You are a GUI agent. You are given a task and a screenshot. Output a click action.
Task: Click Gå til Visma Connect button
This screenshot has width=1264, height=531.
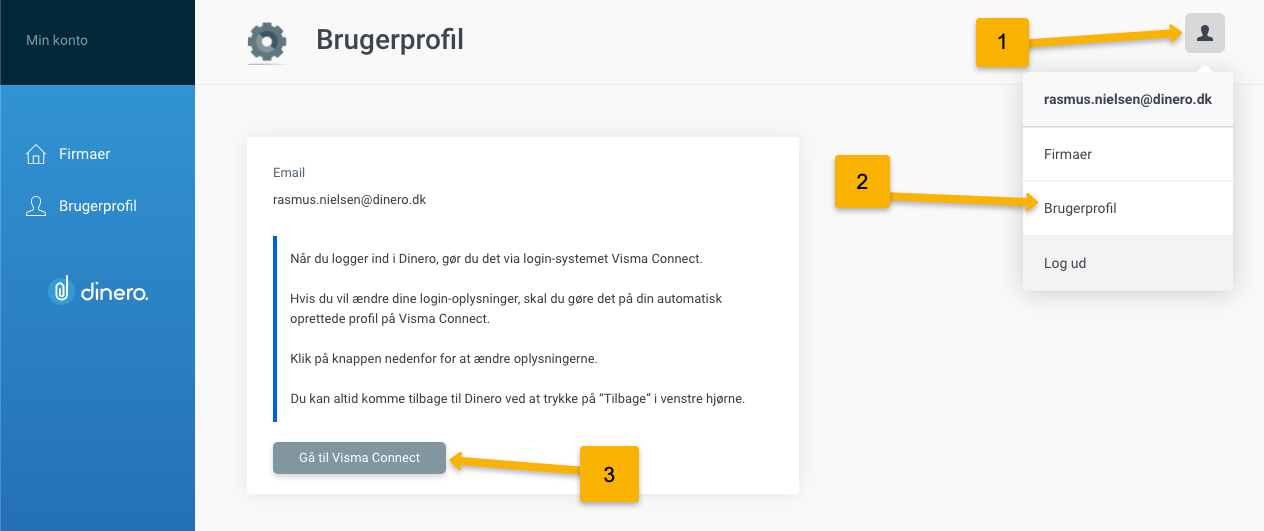coord(359,457)
